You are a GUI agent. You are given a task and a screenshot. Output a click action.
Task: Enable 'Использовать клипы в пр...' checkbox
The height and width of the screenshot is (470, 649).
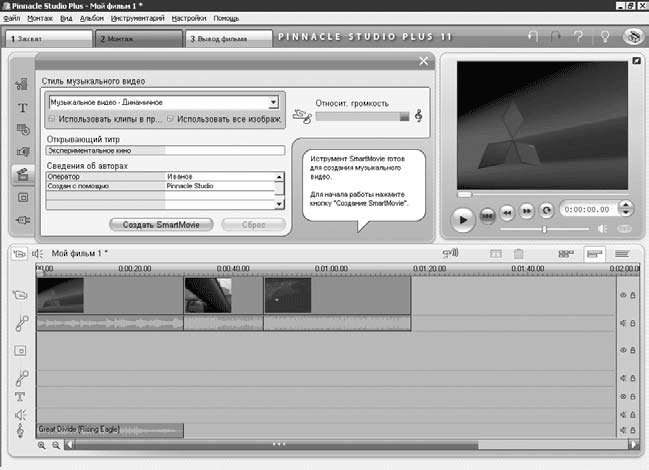pyautogui.click(x=51, y=119)
